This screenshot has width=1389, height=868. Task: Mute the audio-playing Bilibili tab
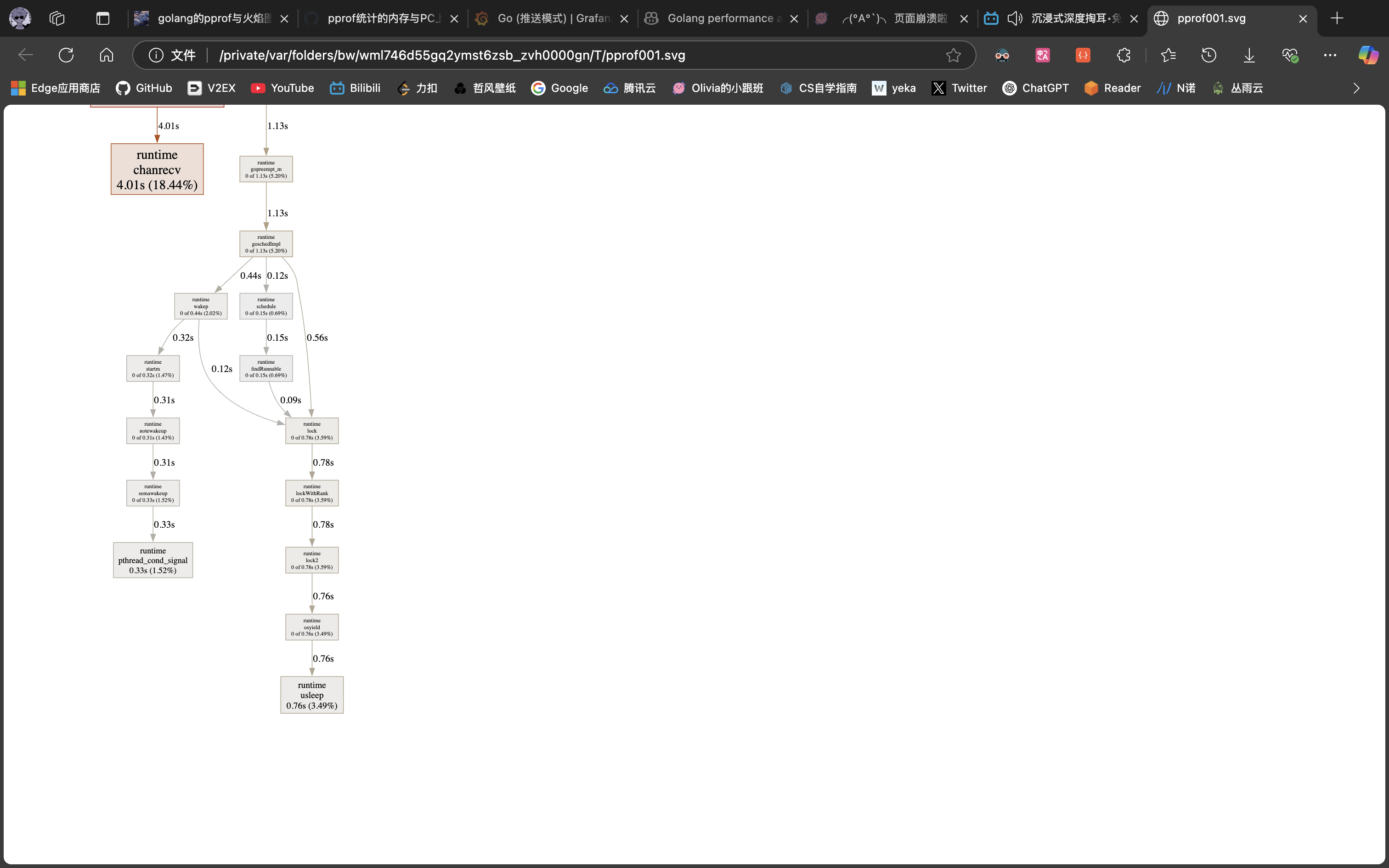click(x=1015, y=18)
